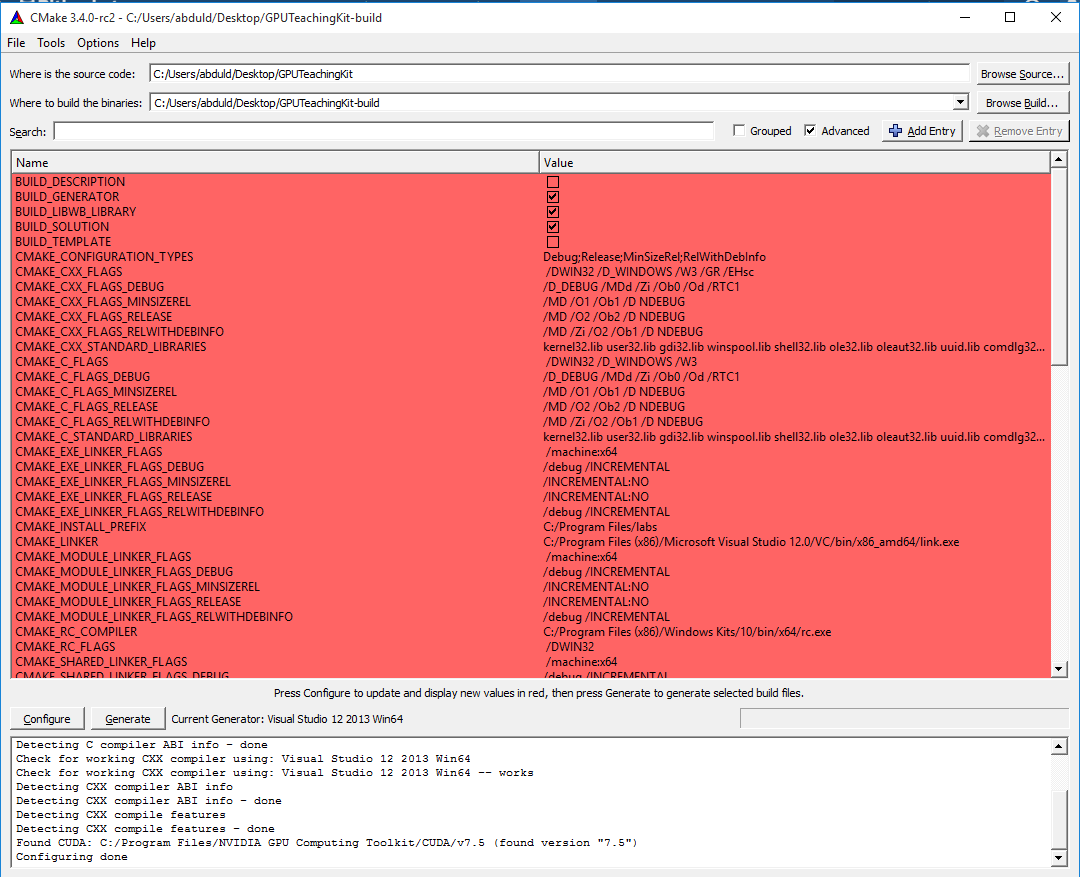Click the Browse Source button
Screen dimensions: 1080x877
tap(1022, 74)
